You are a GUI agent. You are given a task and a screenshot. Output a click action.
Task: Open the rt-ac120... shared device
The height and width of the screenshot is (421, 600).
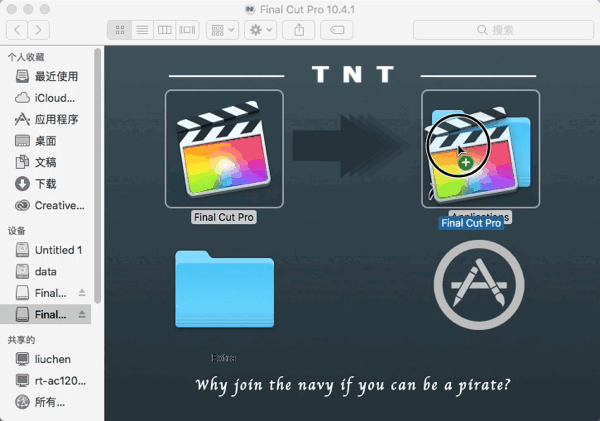point(47,380)
